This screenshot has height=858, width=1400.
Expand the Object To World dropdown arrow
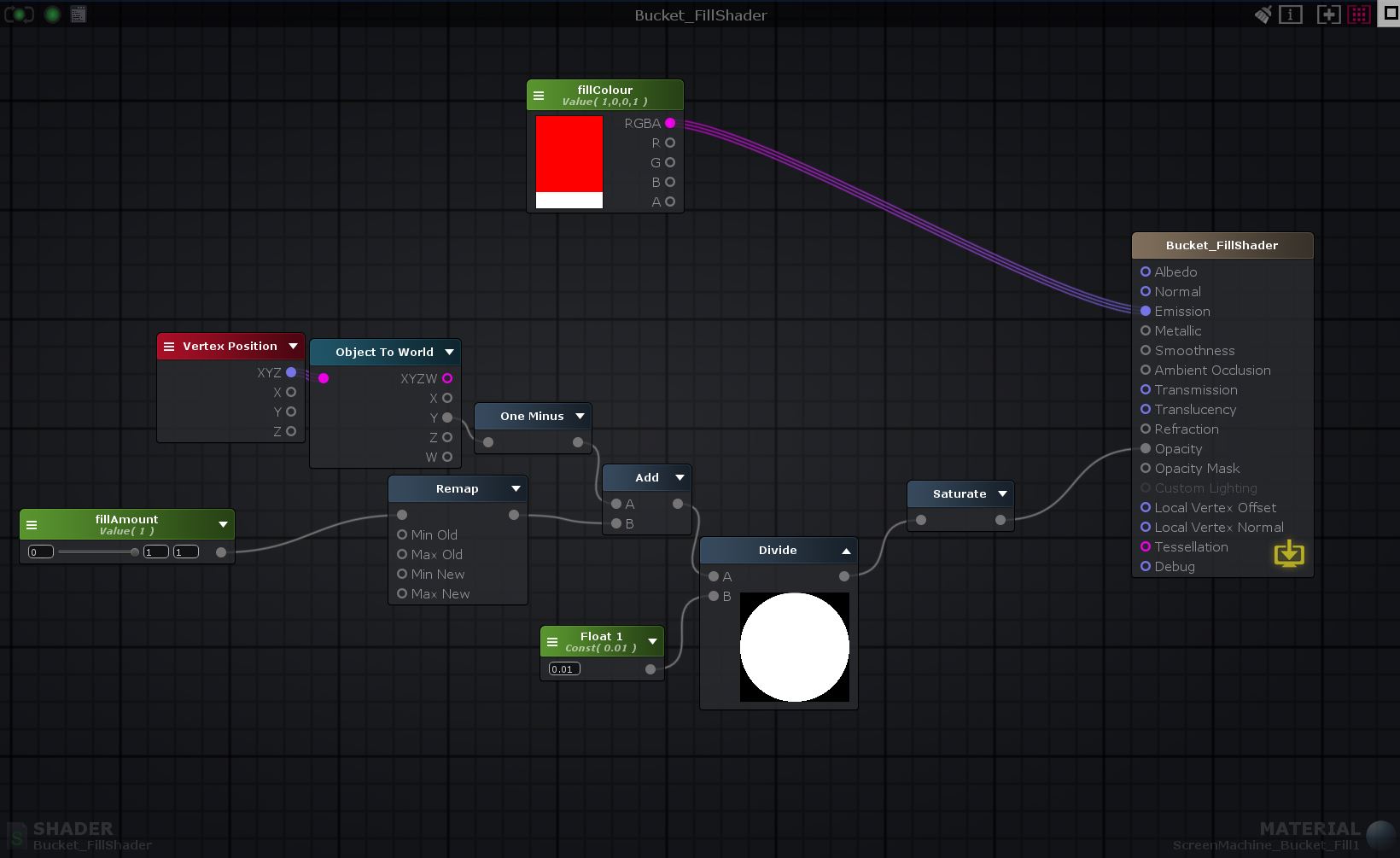pyautogui.click(x=449, y=353)
